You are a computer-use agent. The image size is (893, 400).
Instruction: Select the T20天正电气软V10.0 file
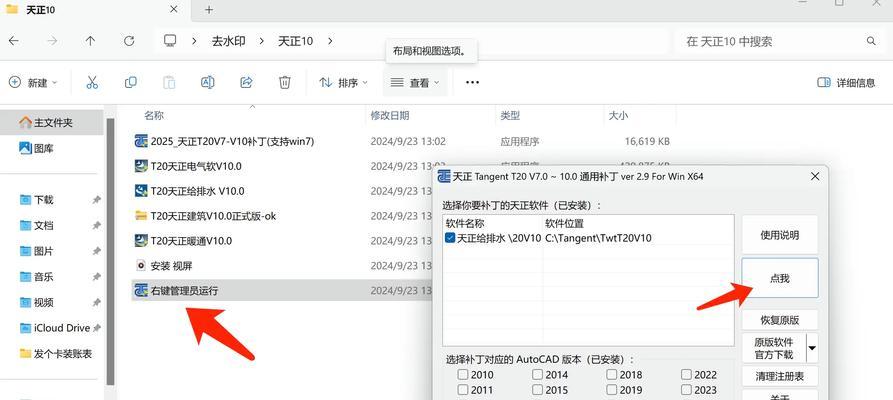coord(188,166)
